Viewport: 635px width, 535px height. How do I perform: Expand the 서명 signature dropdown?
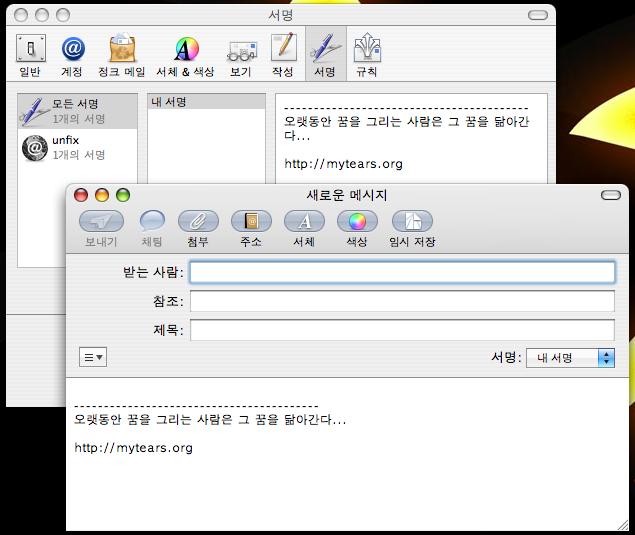(x=570, y=358)
